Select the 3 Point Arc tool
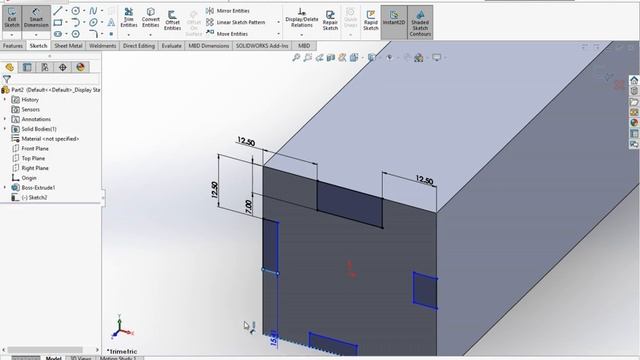The image size is (640, 360). click(x=76, y=22)
